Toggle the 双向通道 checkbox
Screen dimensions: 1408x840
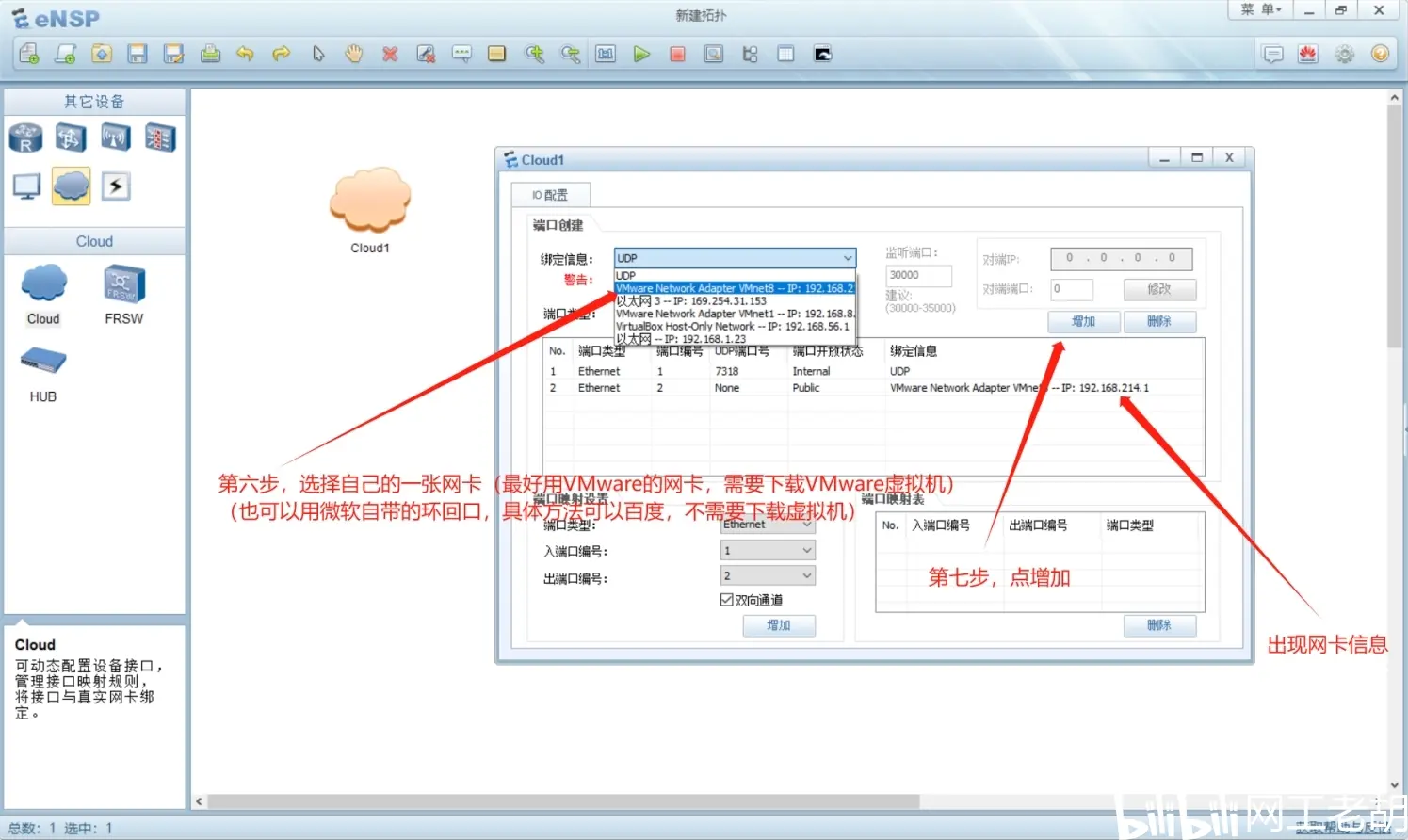727,600
